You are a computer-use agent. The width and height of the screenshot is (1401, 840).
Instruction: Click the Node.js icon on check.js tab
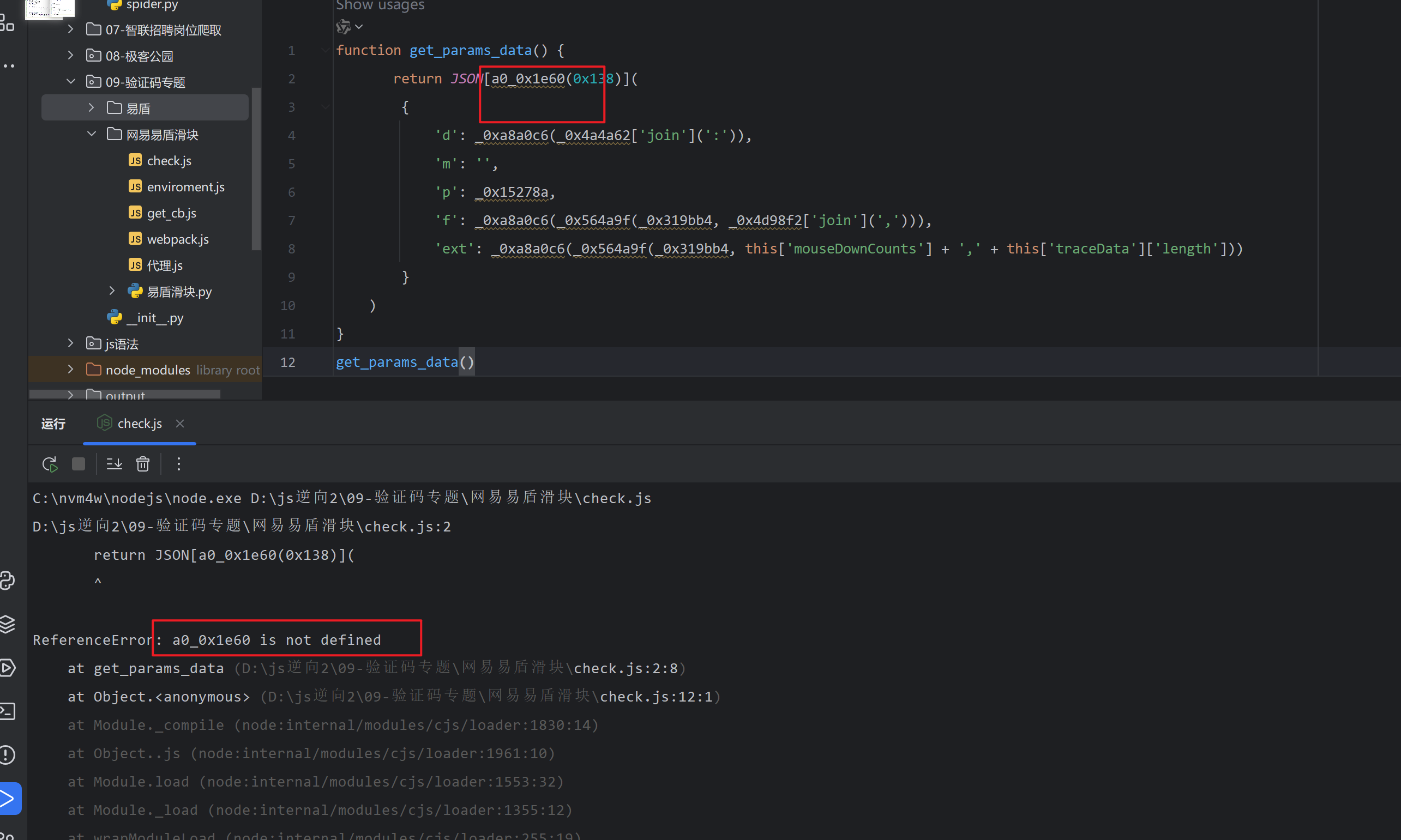point(105,423)
